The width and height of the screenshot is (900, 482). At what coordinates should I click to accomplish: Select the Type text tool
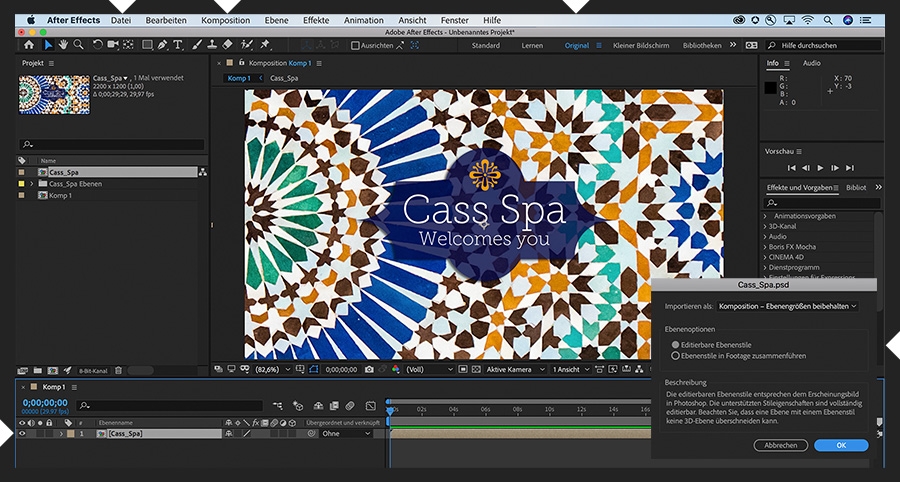178,45
